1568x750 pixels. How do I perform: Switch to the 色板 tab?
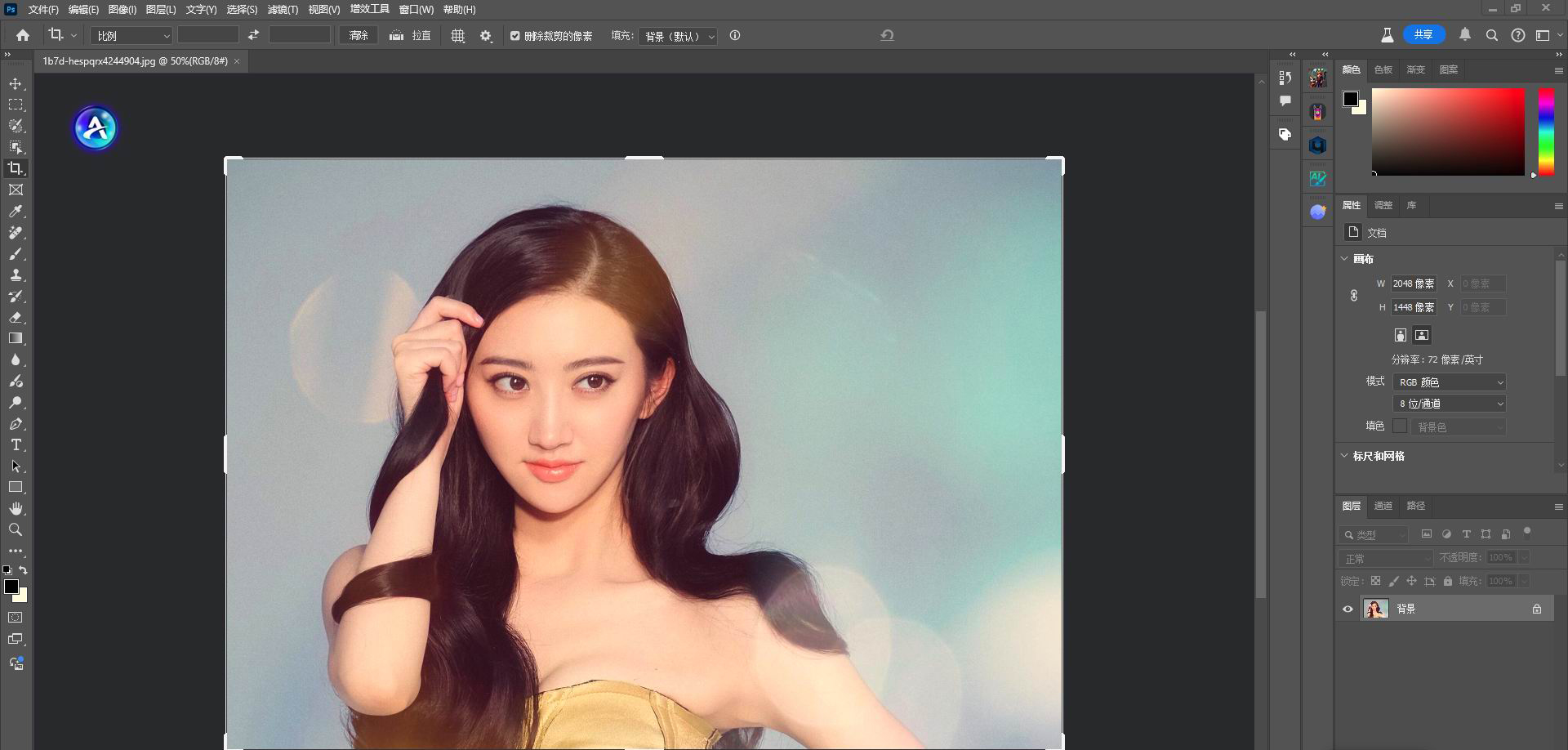click(x=1383, y=69)
